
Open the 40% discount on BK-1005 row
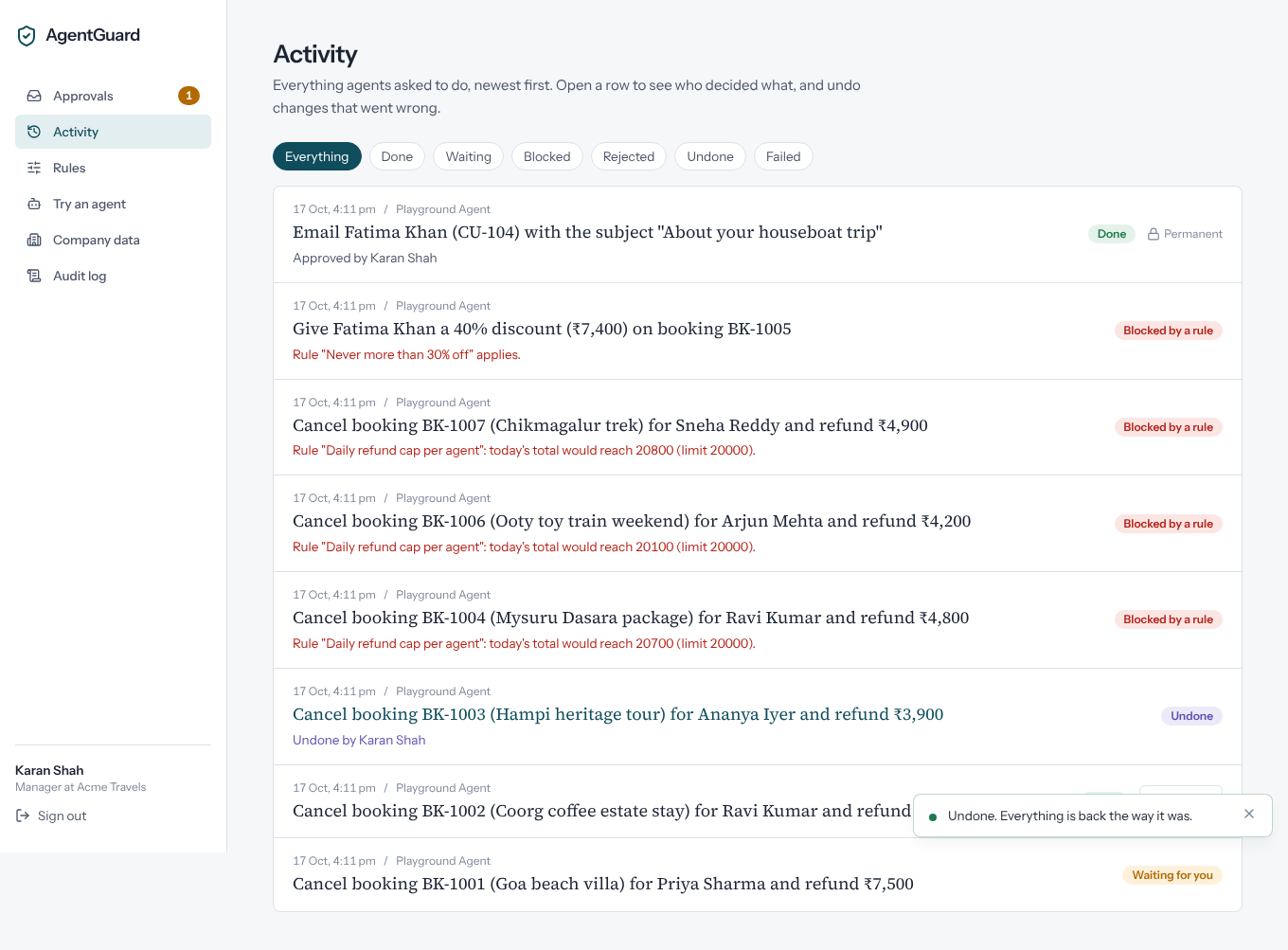758,332
